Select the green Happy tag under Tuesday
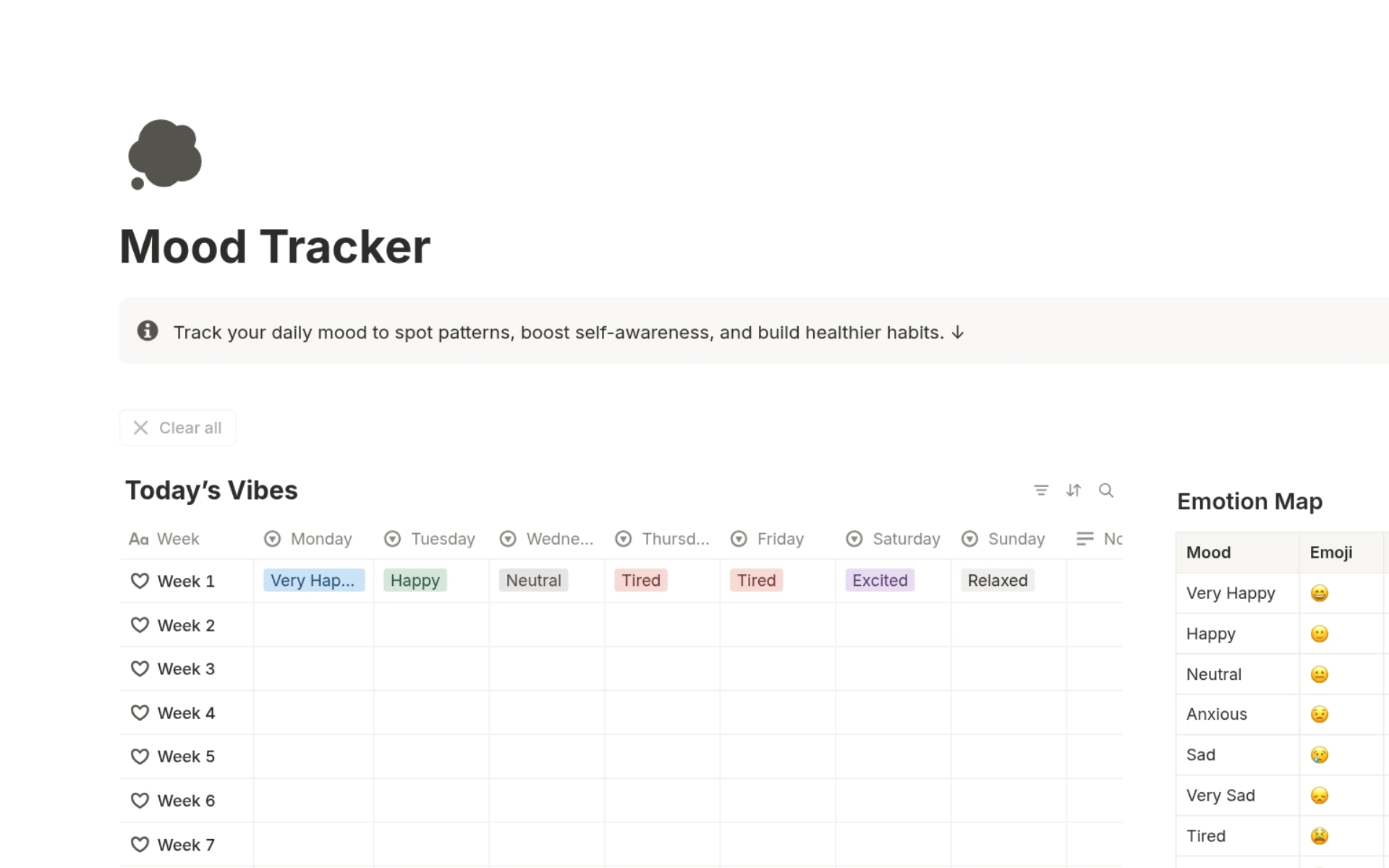The width and height of the screenshot is (1389, 868). [415, 579]
